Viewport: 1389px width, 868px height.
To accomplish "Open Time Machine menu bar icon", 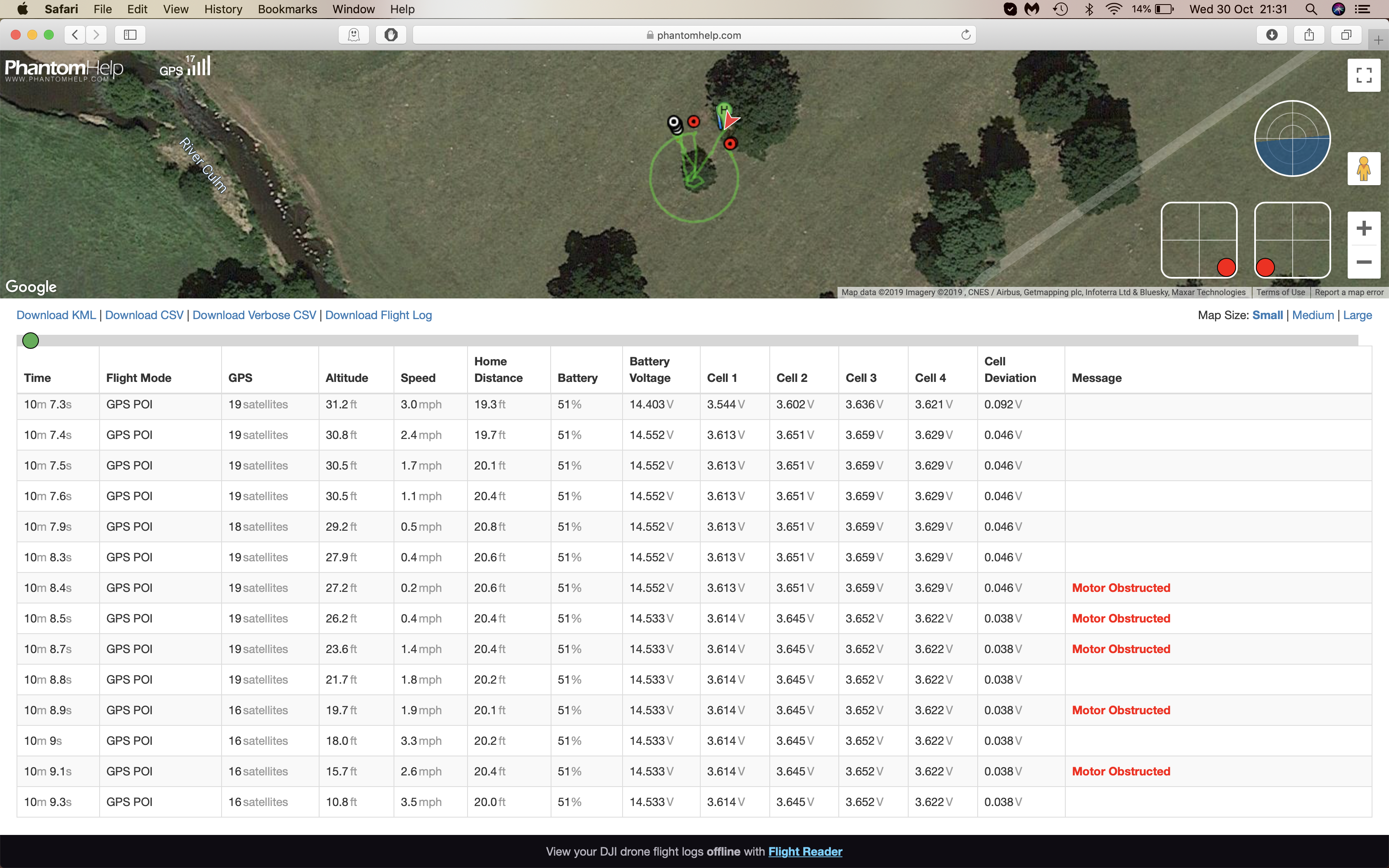I will (x=1060, y=9).
